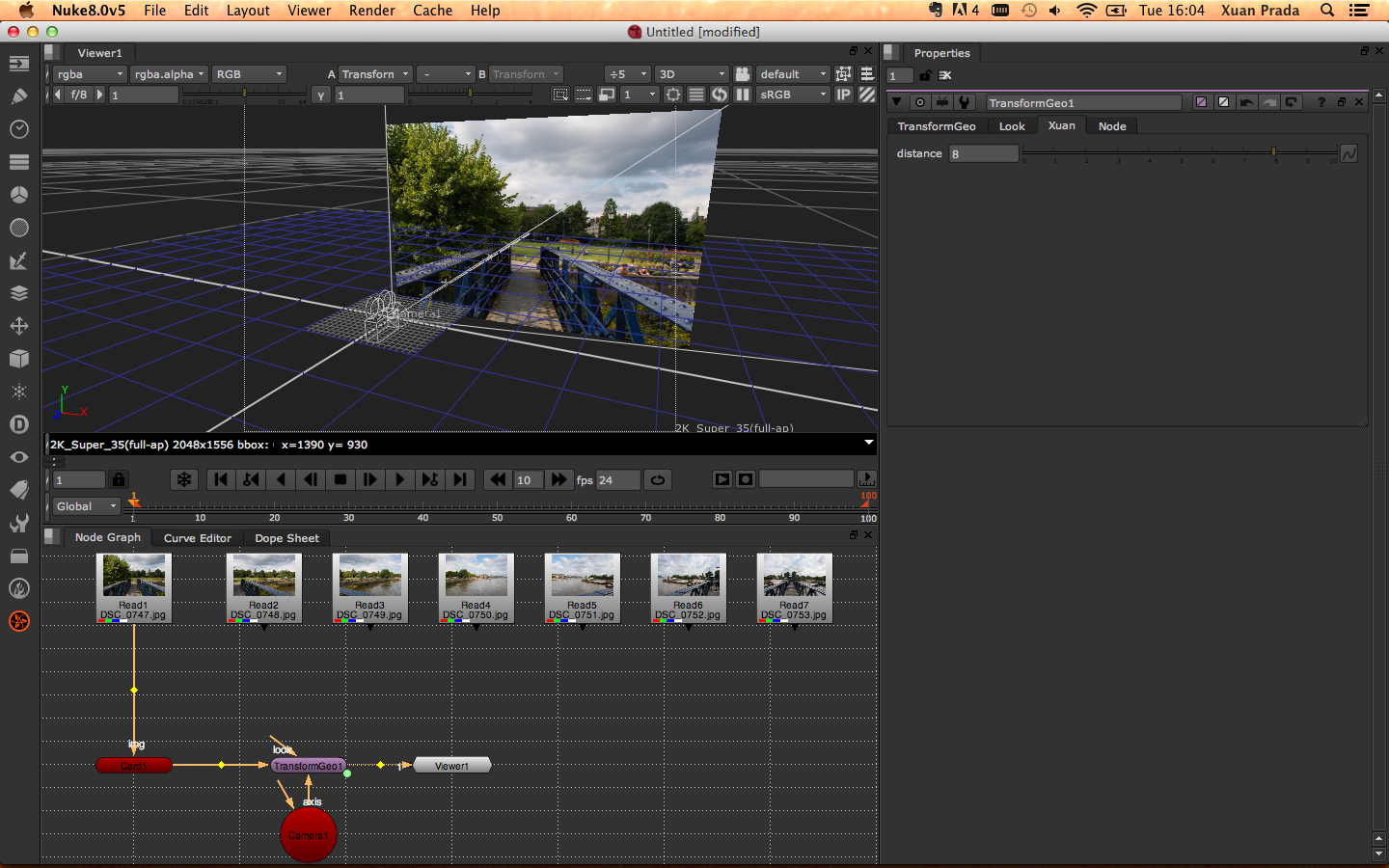
Task: Collapse the TransformGeo1 properties with triangle
Action: (897, 102)
